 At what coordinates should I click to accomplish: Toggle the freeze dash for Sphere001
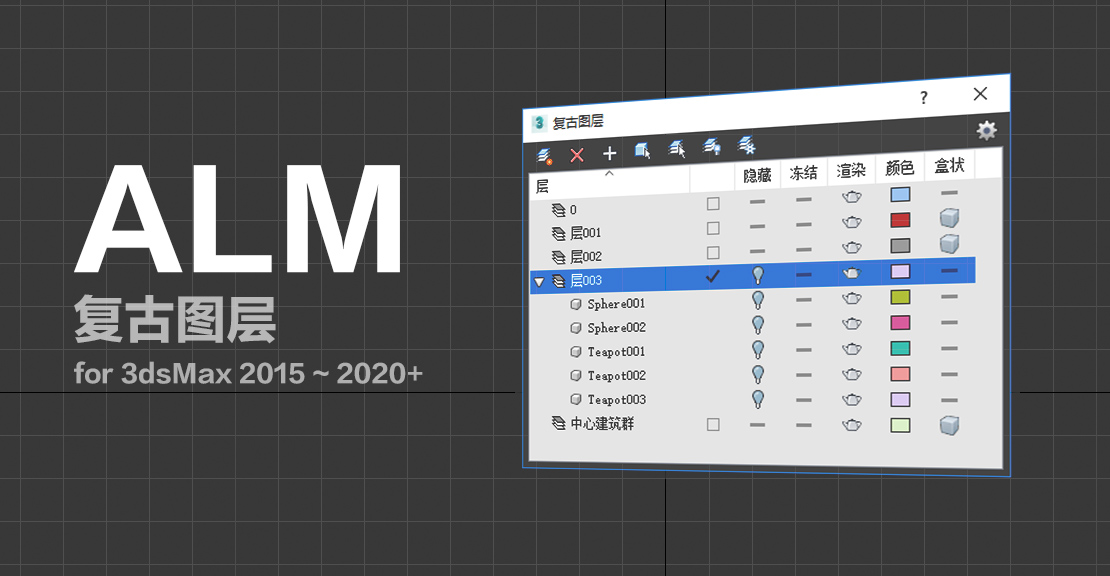click(803, 300)
